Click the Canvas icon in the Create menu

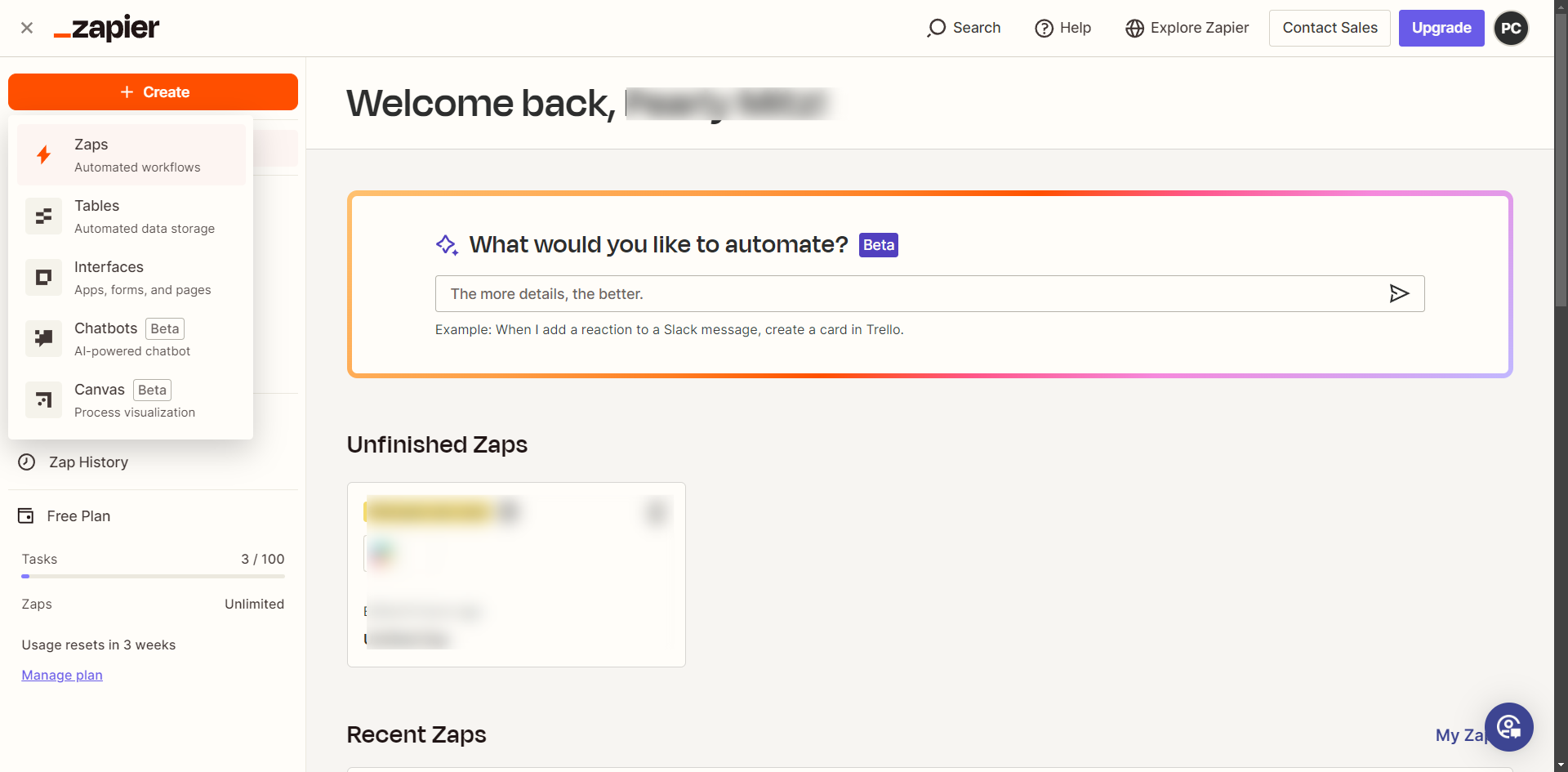click(44, 400)
